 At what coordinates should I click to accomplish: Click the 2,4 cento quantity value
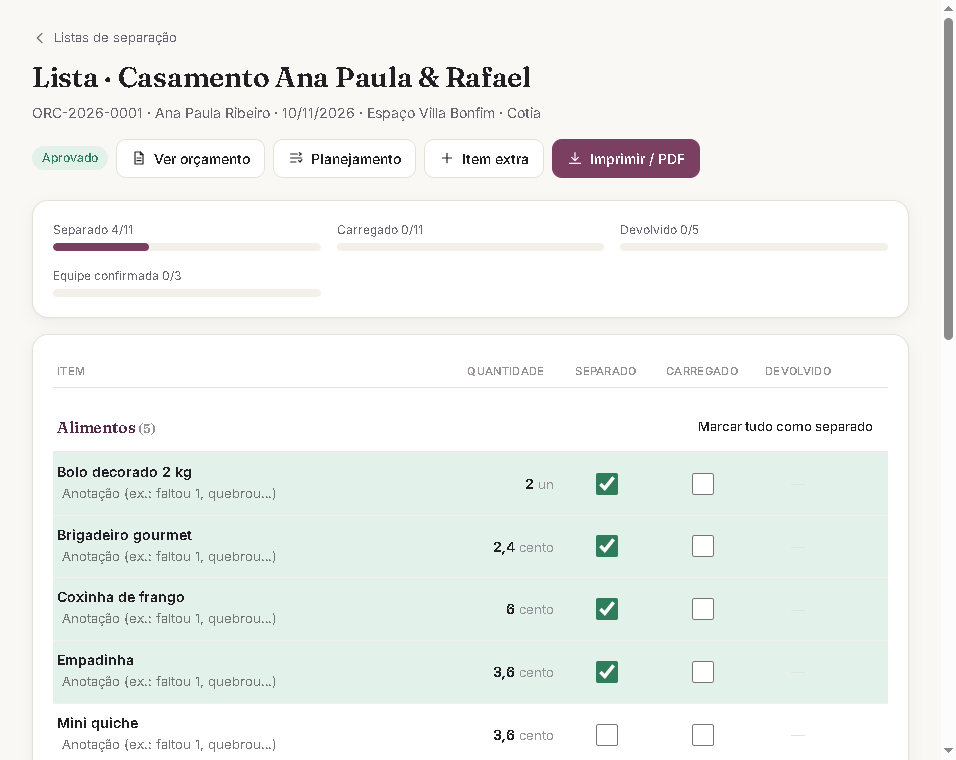[523, 547]
